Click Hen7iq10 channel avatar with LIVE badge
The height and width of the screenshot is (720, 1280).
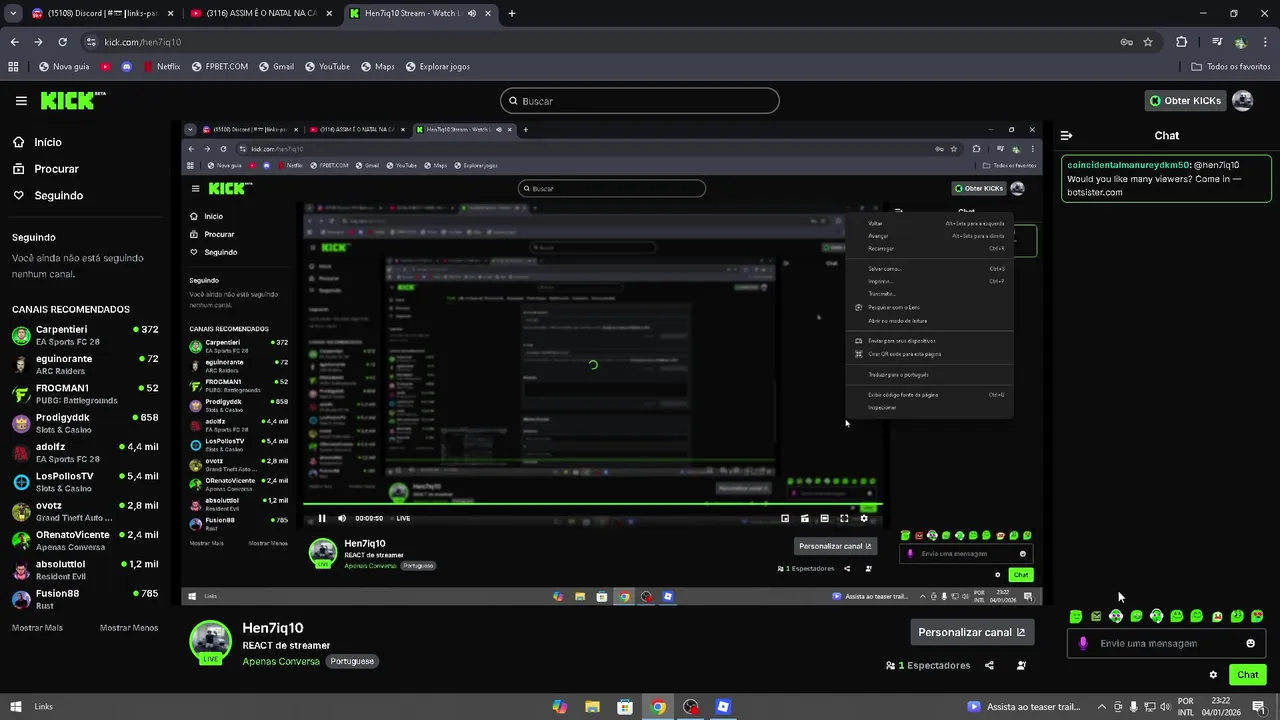(x=211, y=642)
